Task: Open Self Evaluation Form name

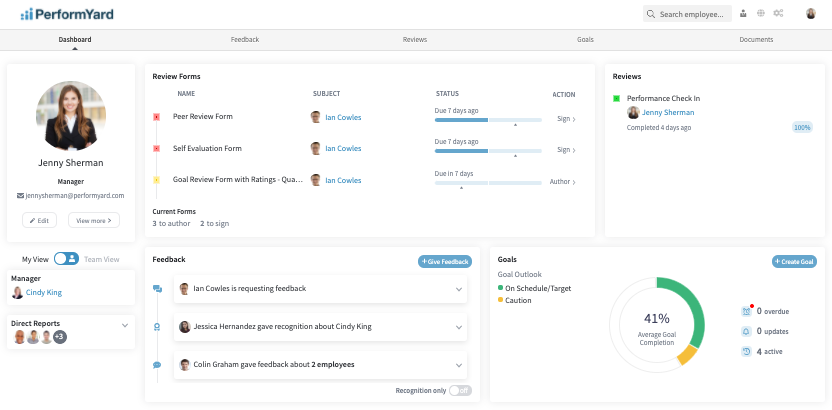Action: 207,149
